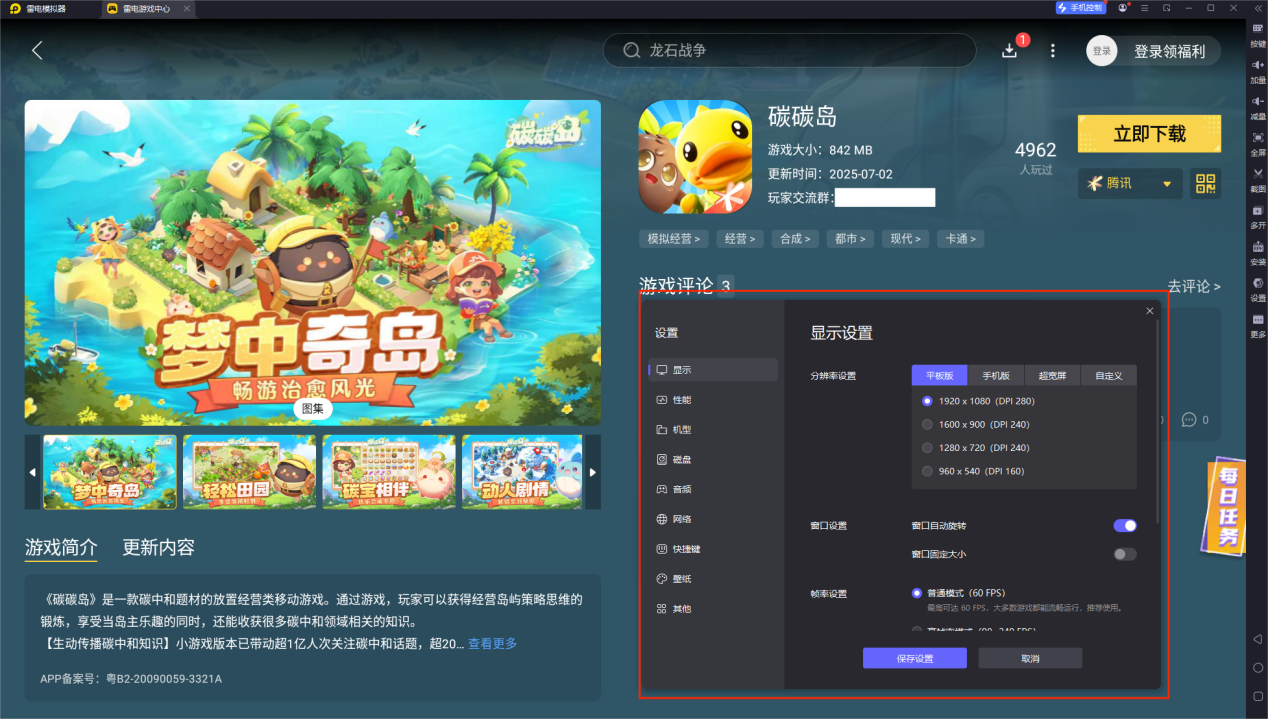This screenshot has width=1268, height=719.
Task: Click the search field showing 龙石战争
Action: coord(789,50)
